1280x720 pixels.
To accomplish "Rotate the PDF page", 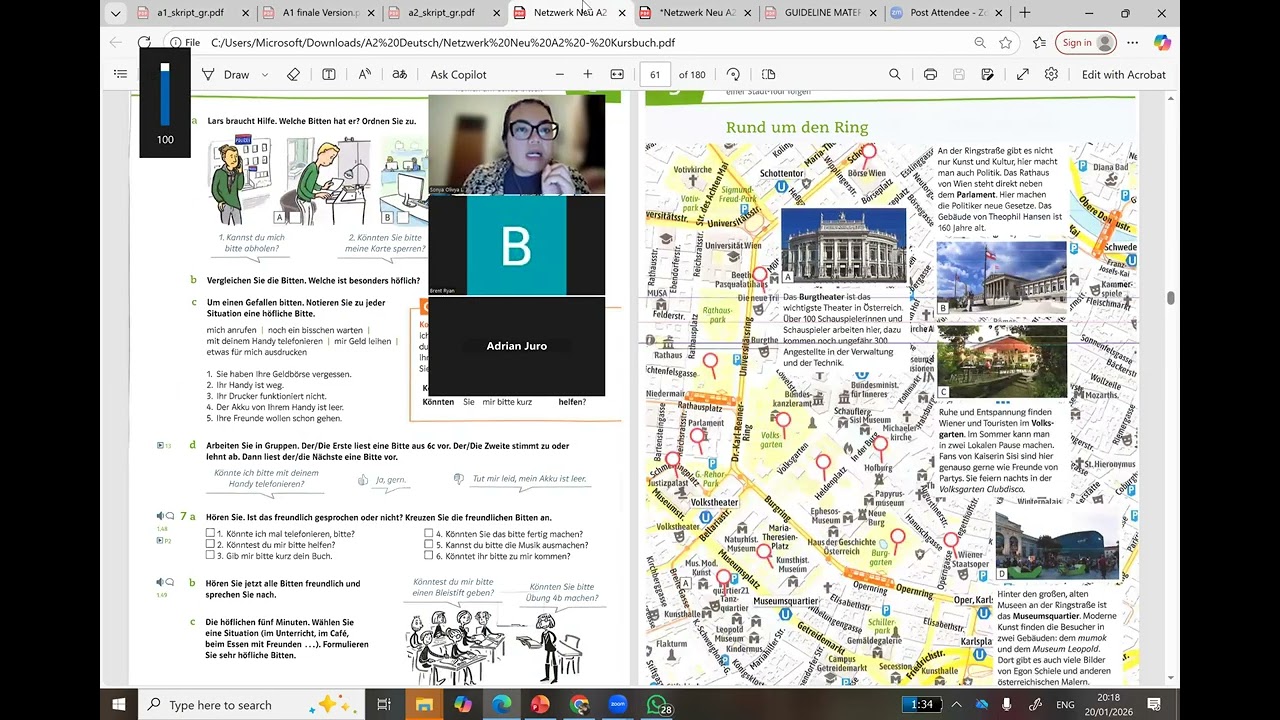I will [733, 74].
